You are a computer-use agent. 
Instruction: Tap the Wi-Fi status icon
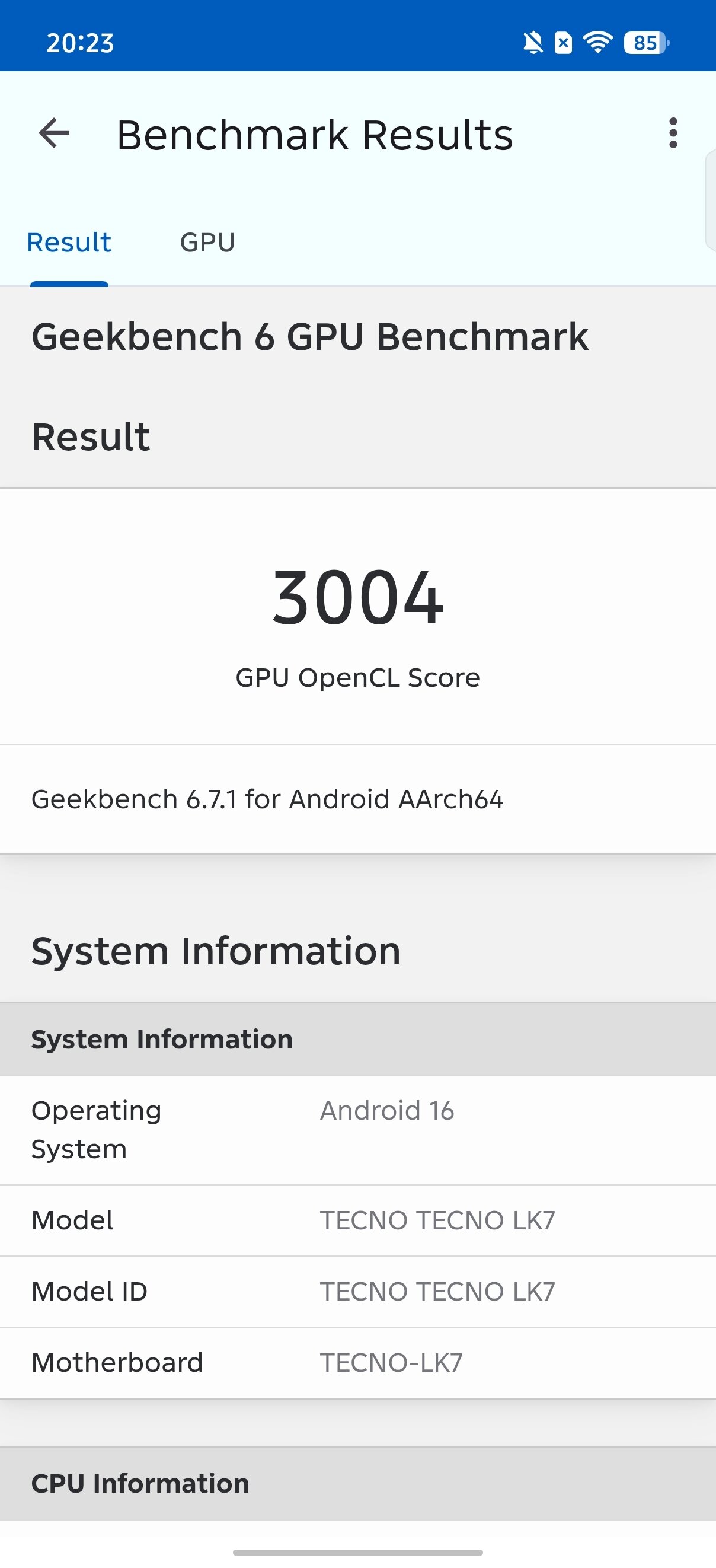[597, 43]
